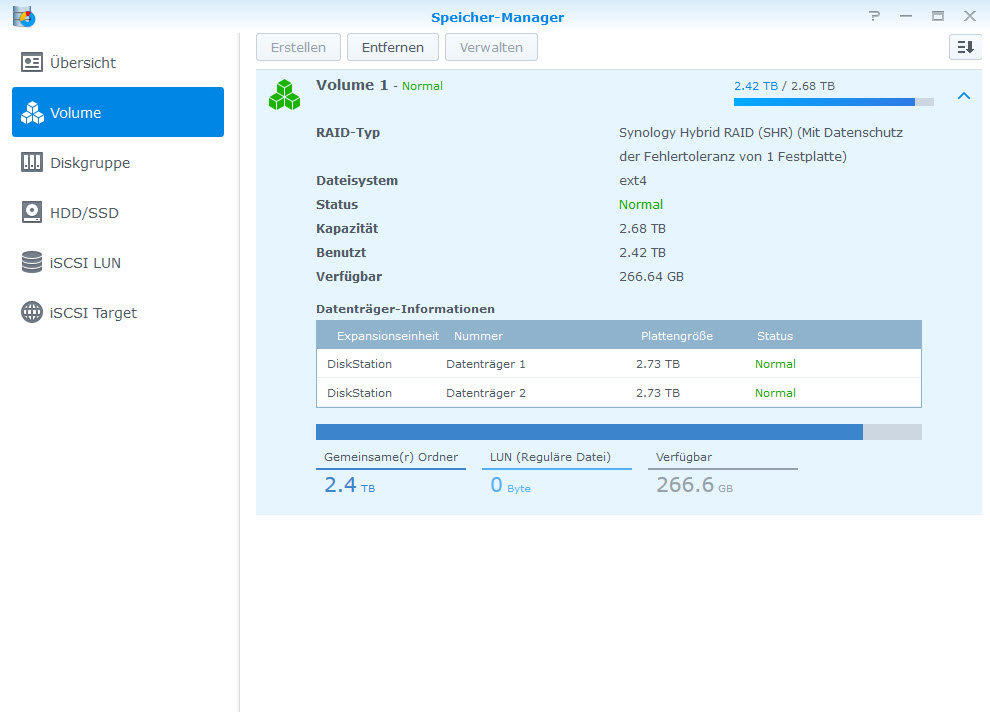Maximize the Speicher-Manager window
The width and height of the screenshot is (990, 712).
938,16
